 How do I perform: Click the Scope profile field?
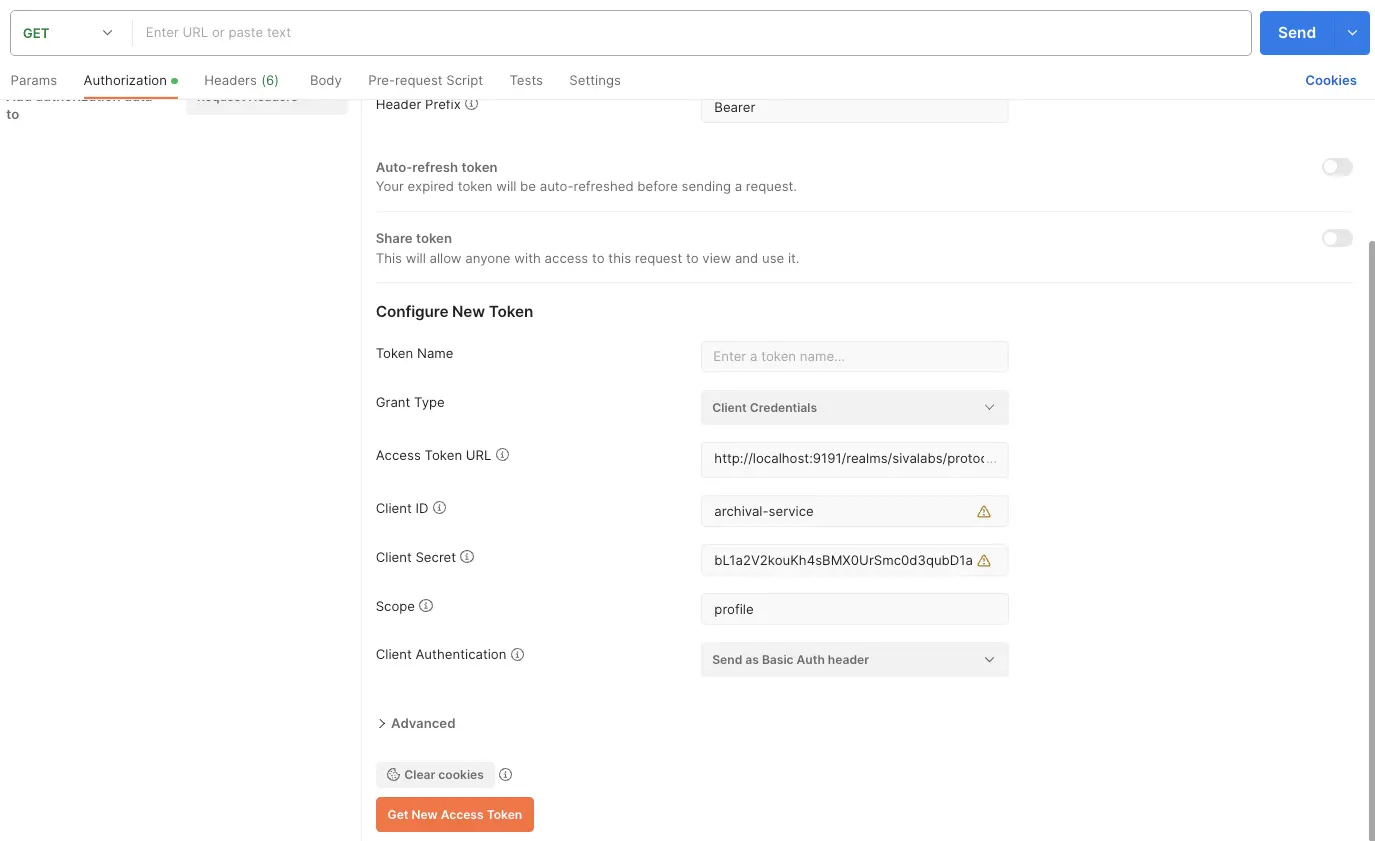[855, 609]
